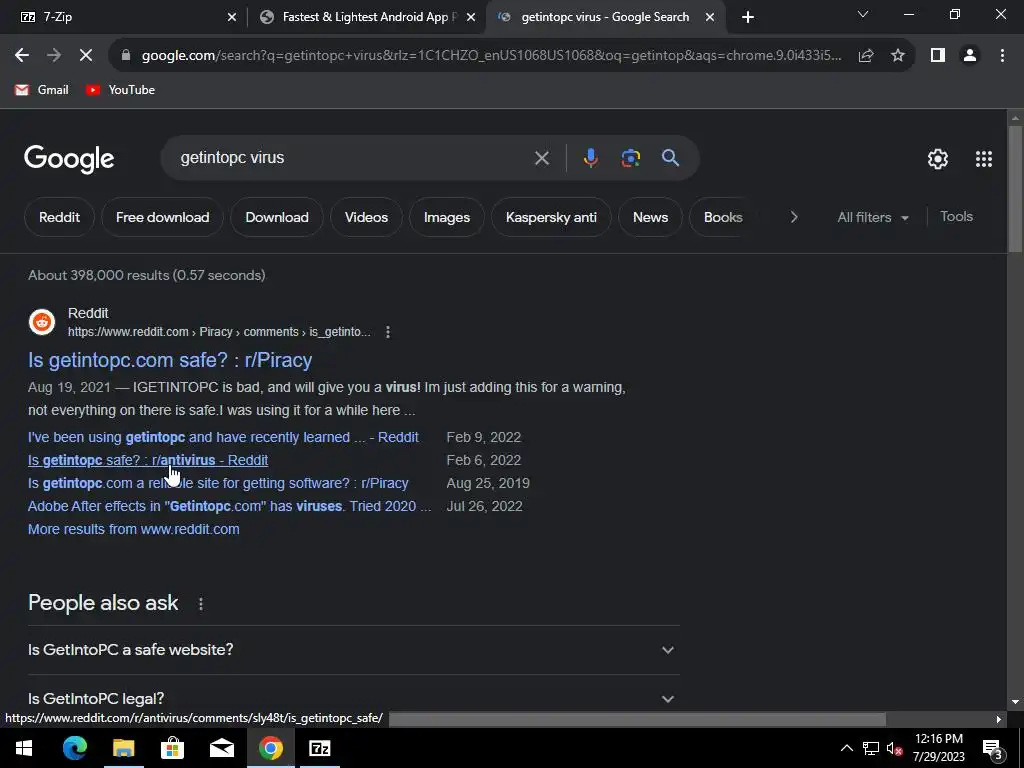
Task: Switch to Books results
Action: (x=723, y=217)
